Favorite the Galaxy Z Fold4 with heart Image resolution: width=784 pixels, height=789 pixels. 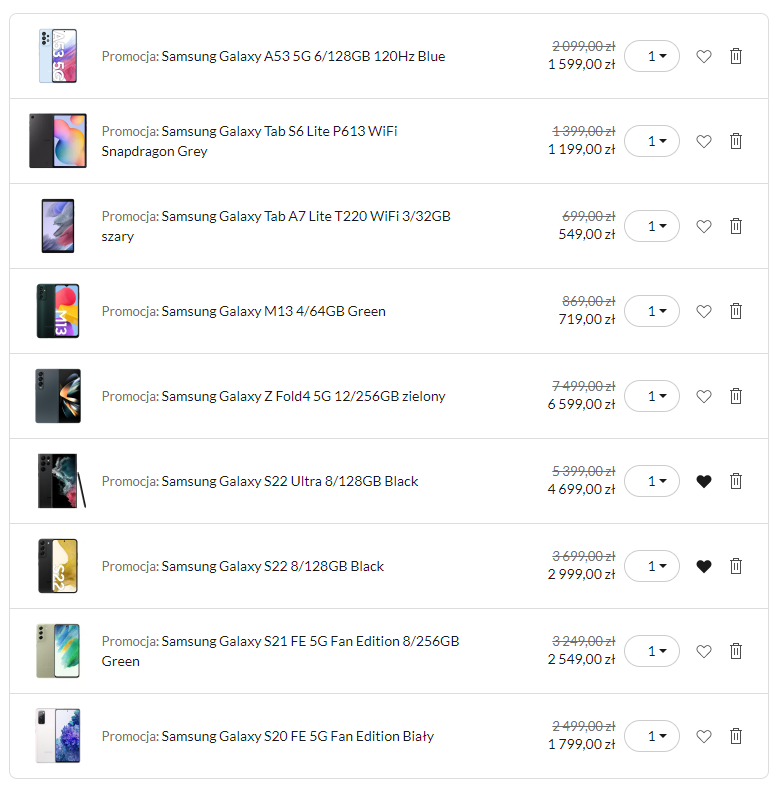click(704, 397)
